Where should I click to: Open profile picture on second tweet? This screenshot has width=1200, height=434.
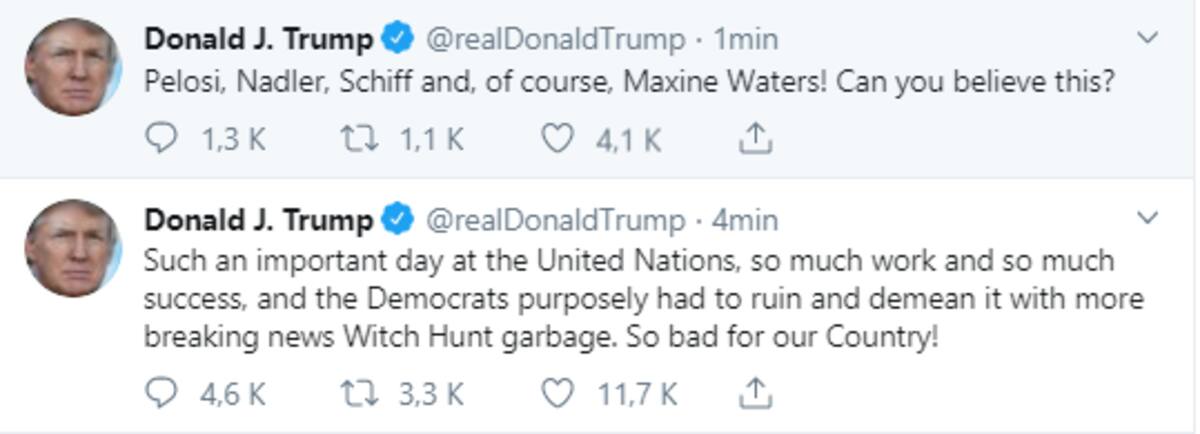tap(73, 248)
